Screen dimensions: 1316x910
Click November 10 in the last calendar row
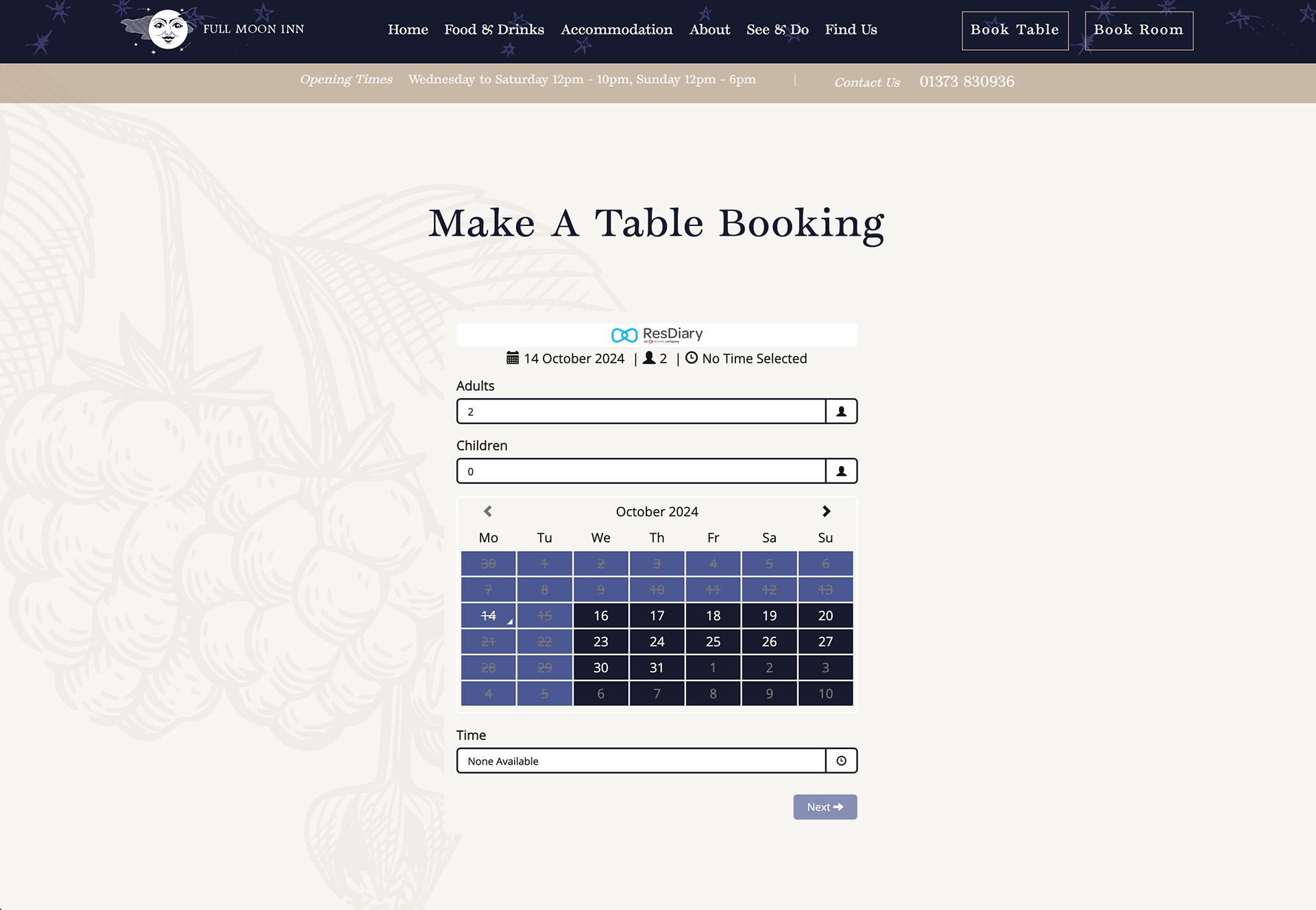(826, 693)
